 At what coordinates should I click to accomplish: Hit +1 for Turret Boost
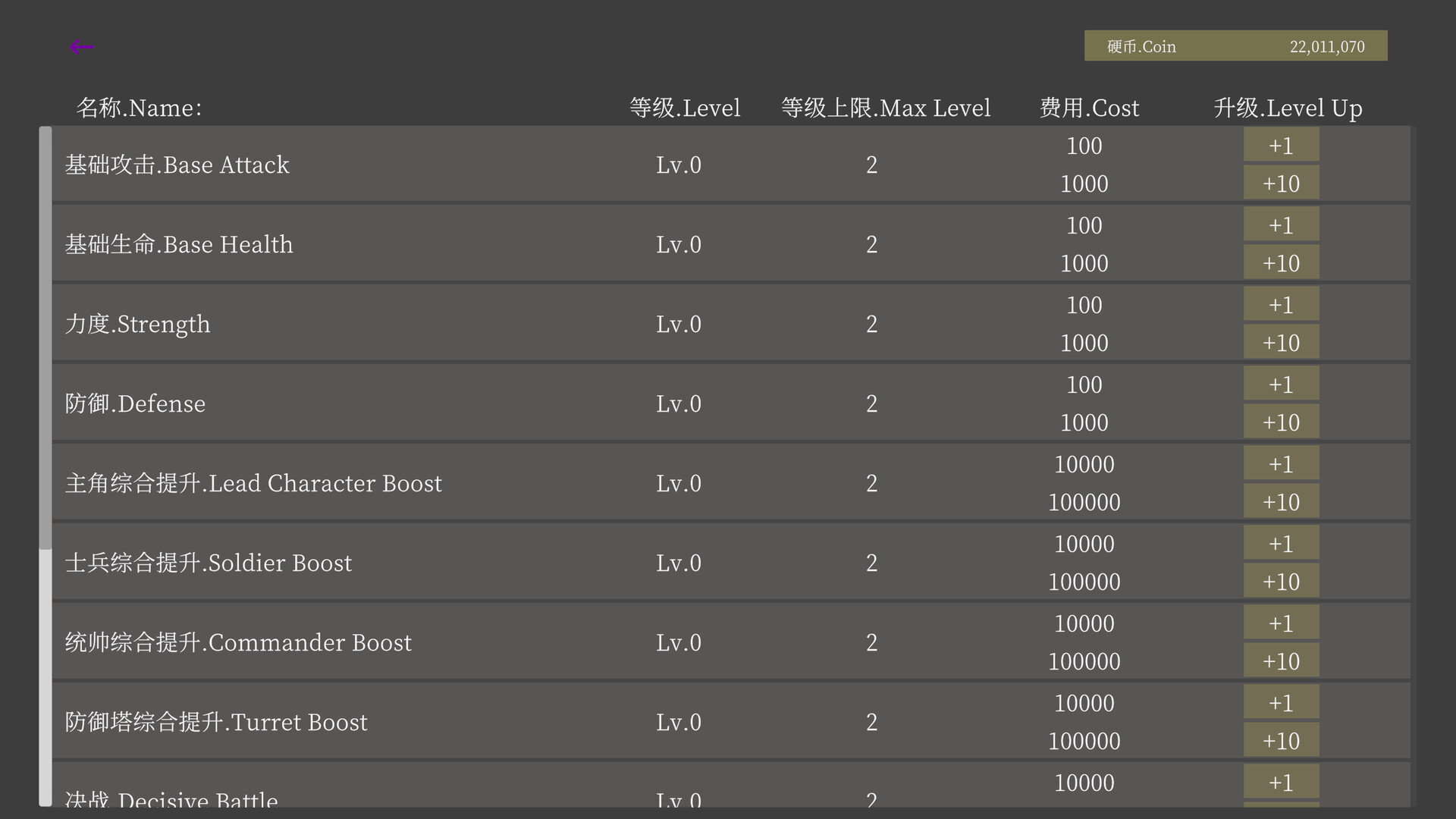coord(1281,703)
